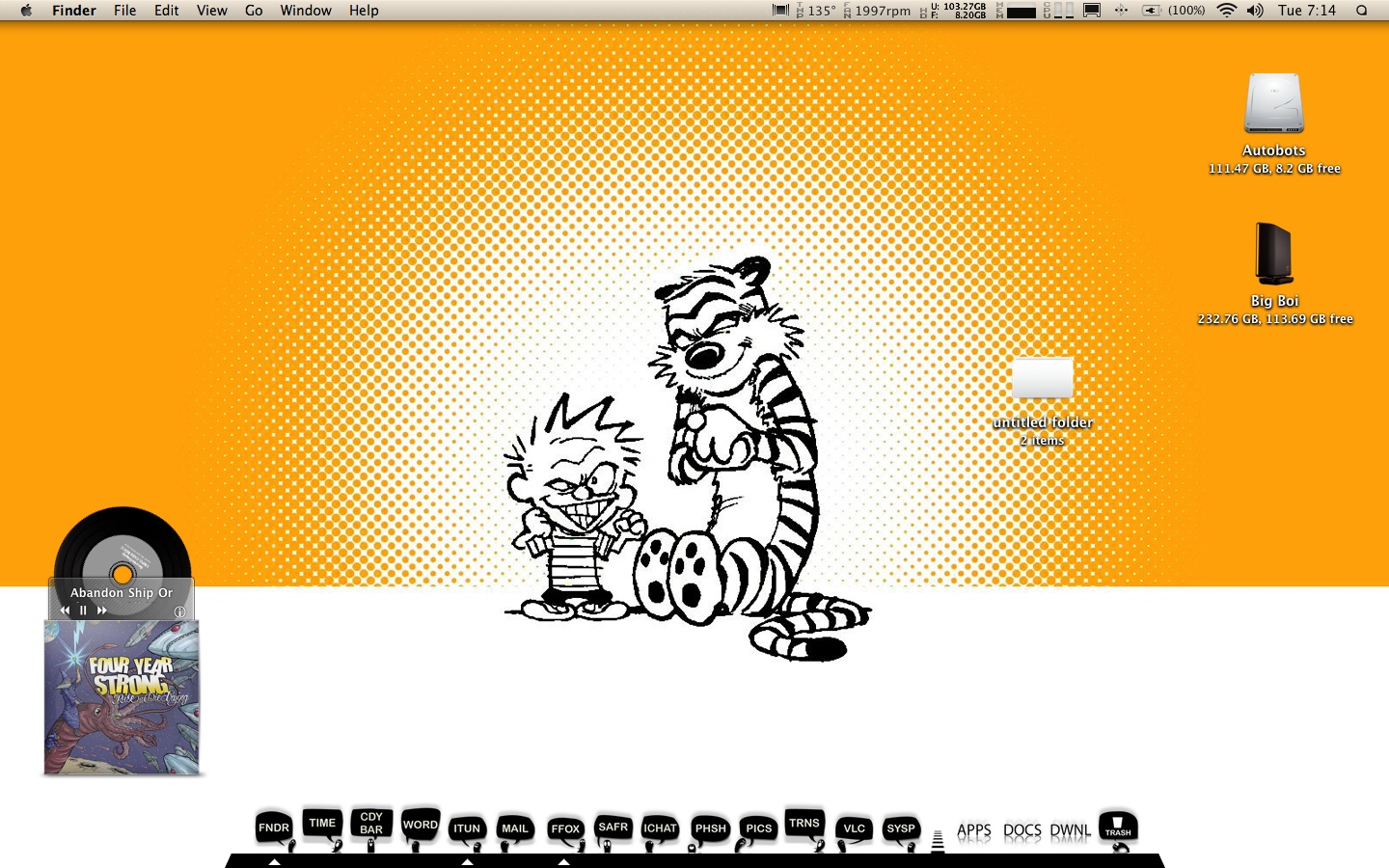The height and width of the screenshot is (868, 1389).
Task: Open VLC from the dock
Action: (x=855, y=828)
